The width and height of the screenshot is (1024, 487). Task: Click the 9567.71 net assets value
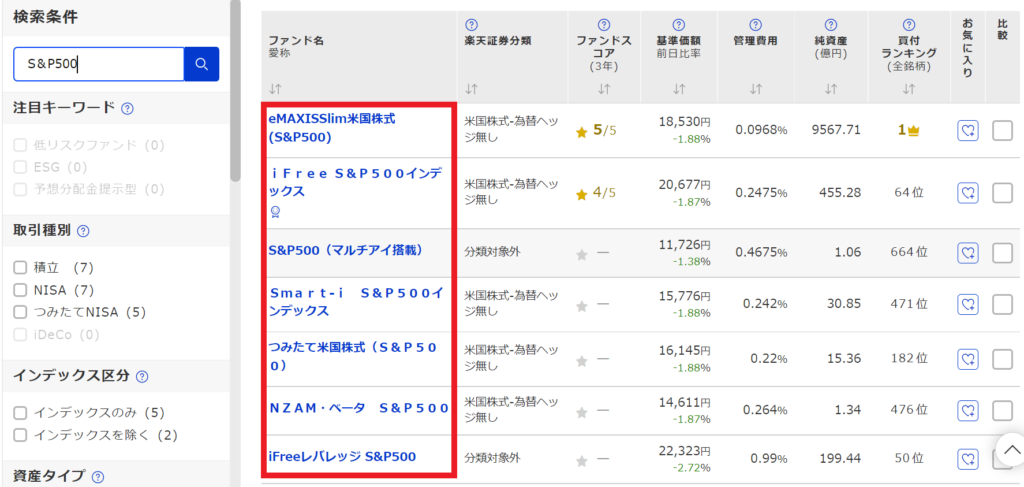836,130
